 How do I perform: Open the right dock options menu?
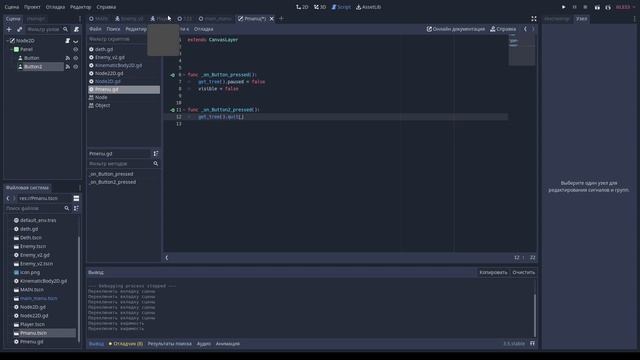pyautogui.click(x=634, y=19)
